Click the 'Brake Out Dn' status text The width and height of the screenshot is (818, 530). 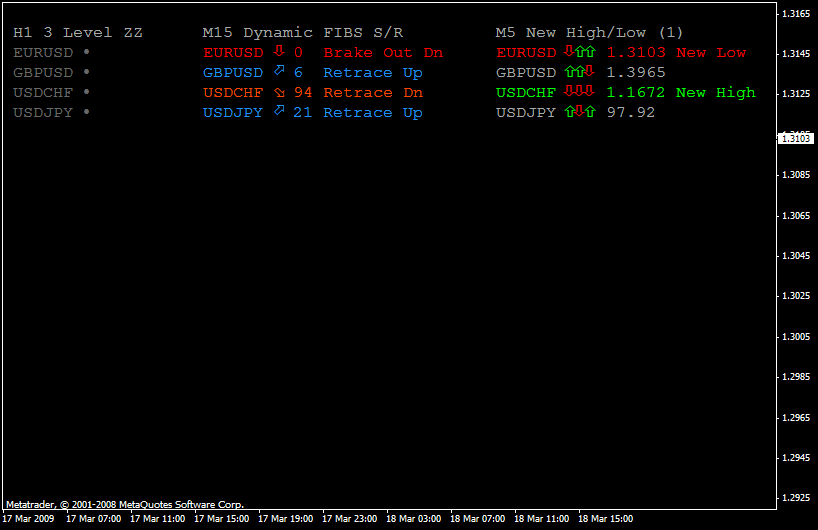coord(383,53)
